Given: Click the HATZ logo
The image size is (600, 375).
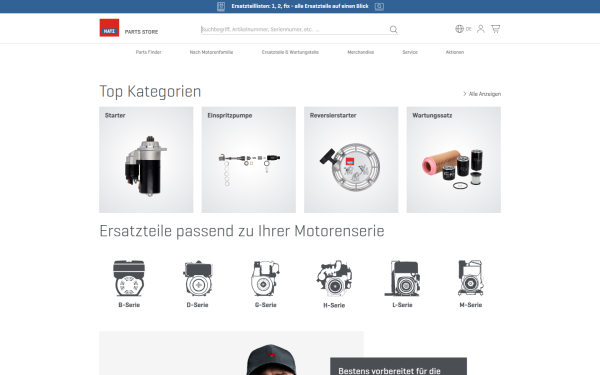Looking at the screenshot, I should (x=109, y=28).
